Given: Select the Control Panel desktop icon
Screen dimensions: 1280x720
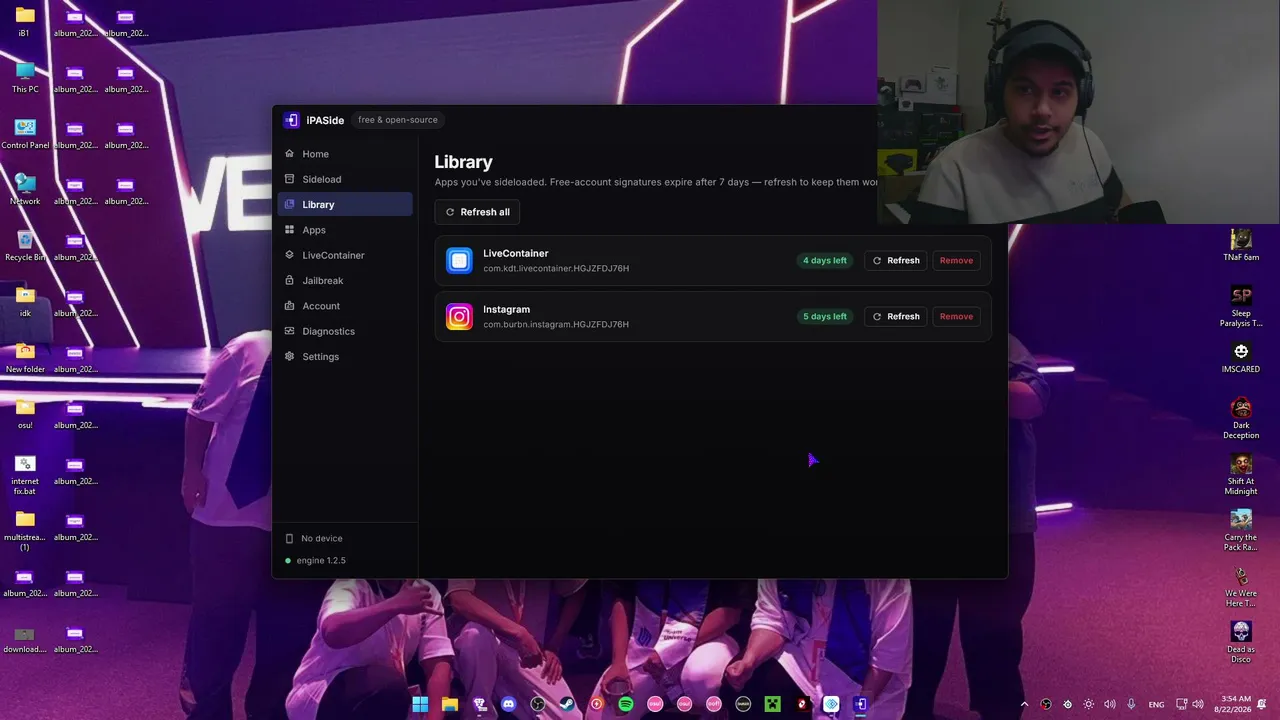Looking at the screenshot, I should tap(25, 134).
